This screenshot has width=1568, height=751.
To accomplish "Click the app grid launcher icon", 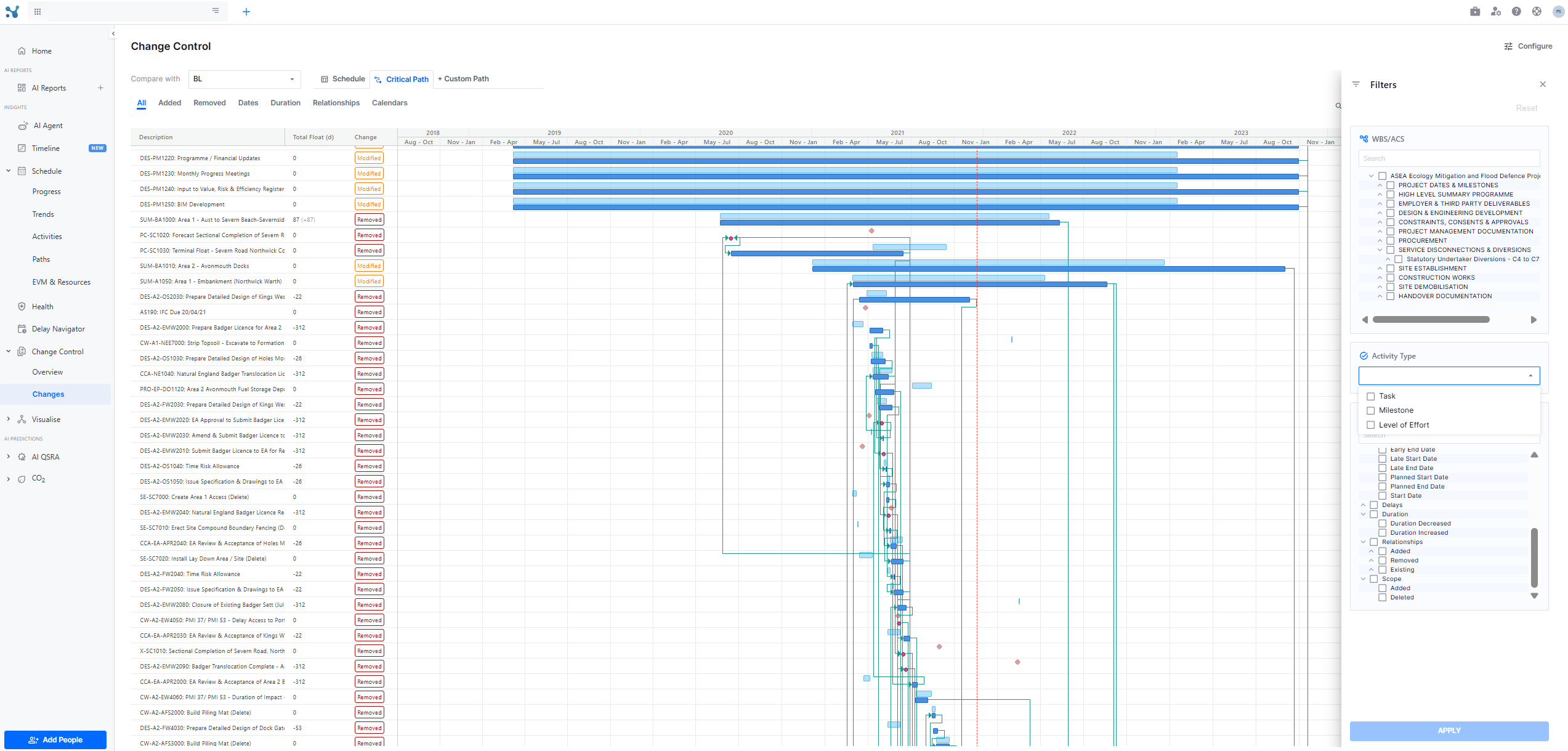I will tap(38, 12).
